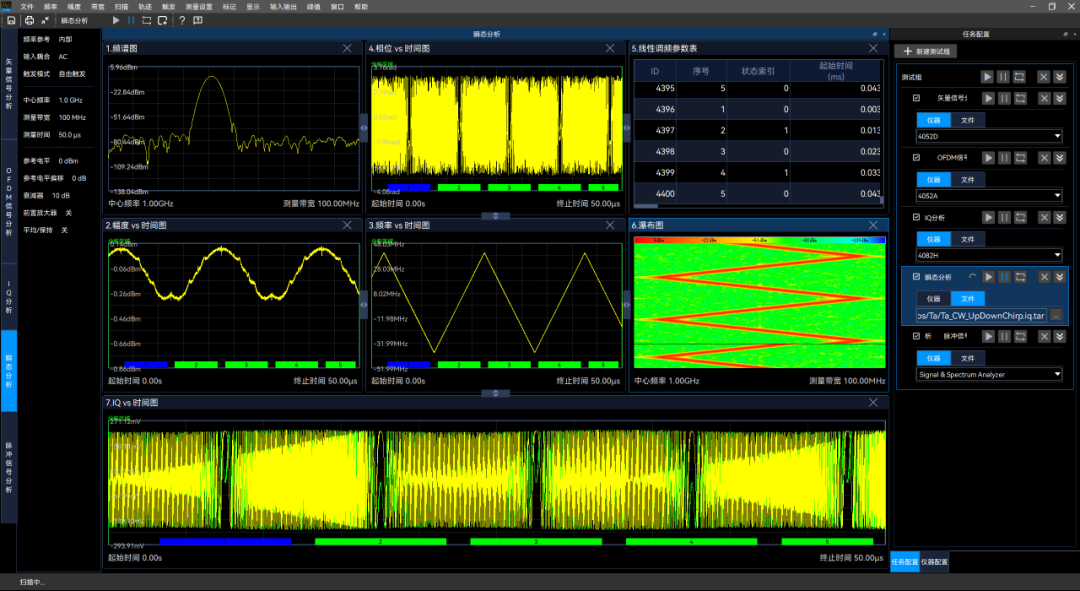Close the 1.频谱图 panel
This screenshot has height=591, width=1080.
point(347,48)
